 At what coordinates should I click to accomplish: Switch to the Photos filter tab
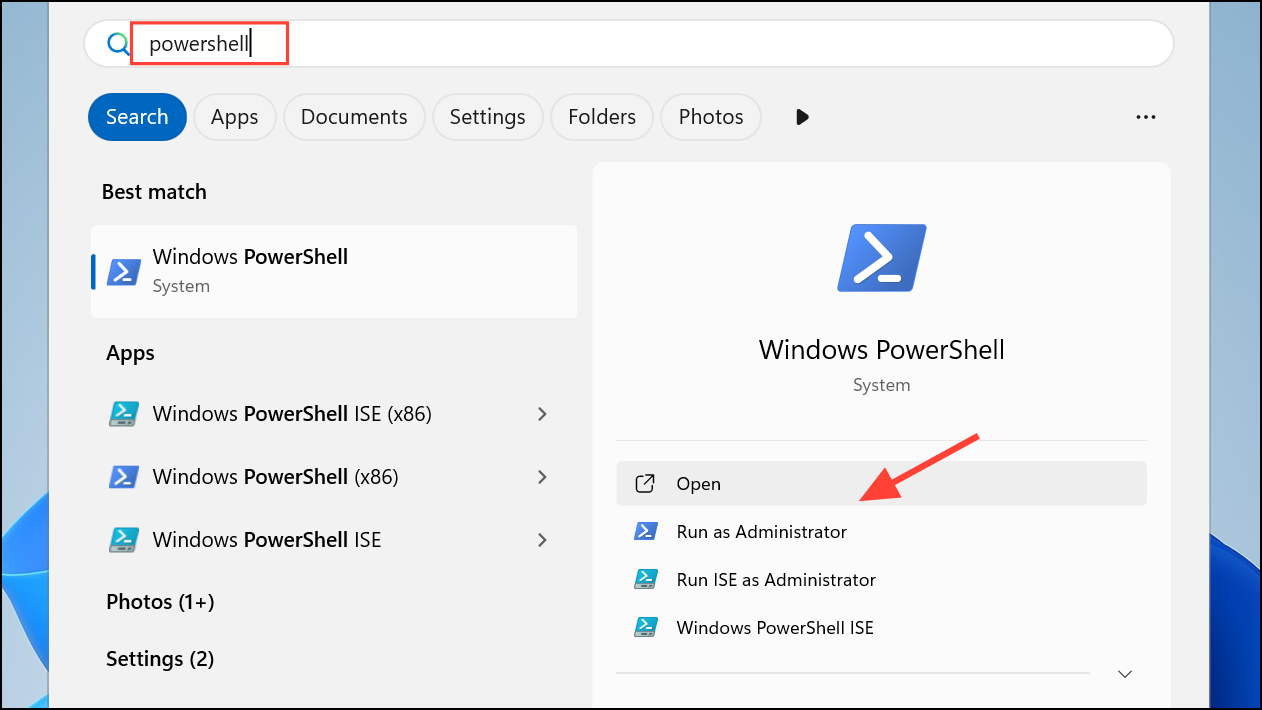pos(711,117)
